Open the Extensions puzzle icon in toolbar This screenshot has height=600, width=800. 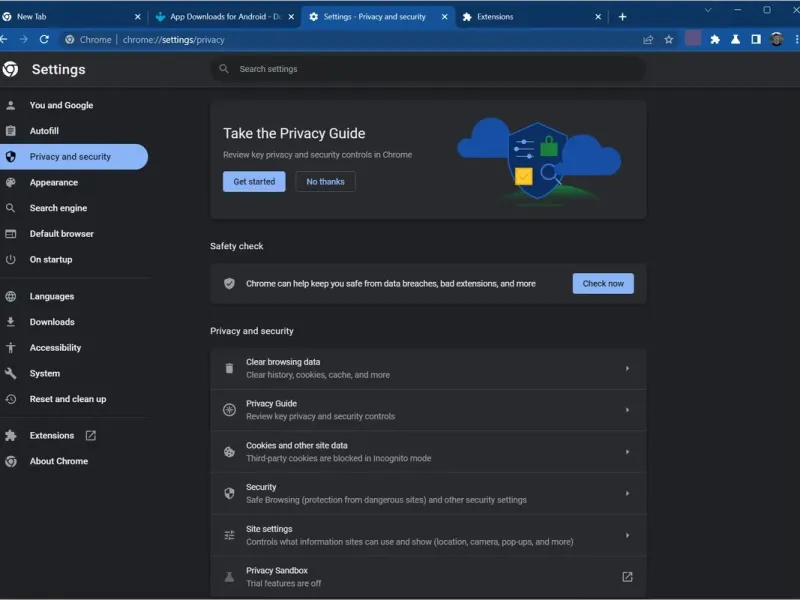tap(715, 39)
